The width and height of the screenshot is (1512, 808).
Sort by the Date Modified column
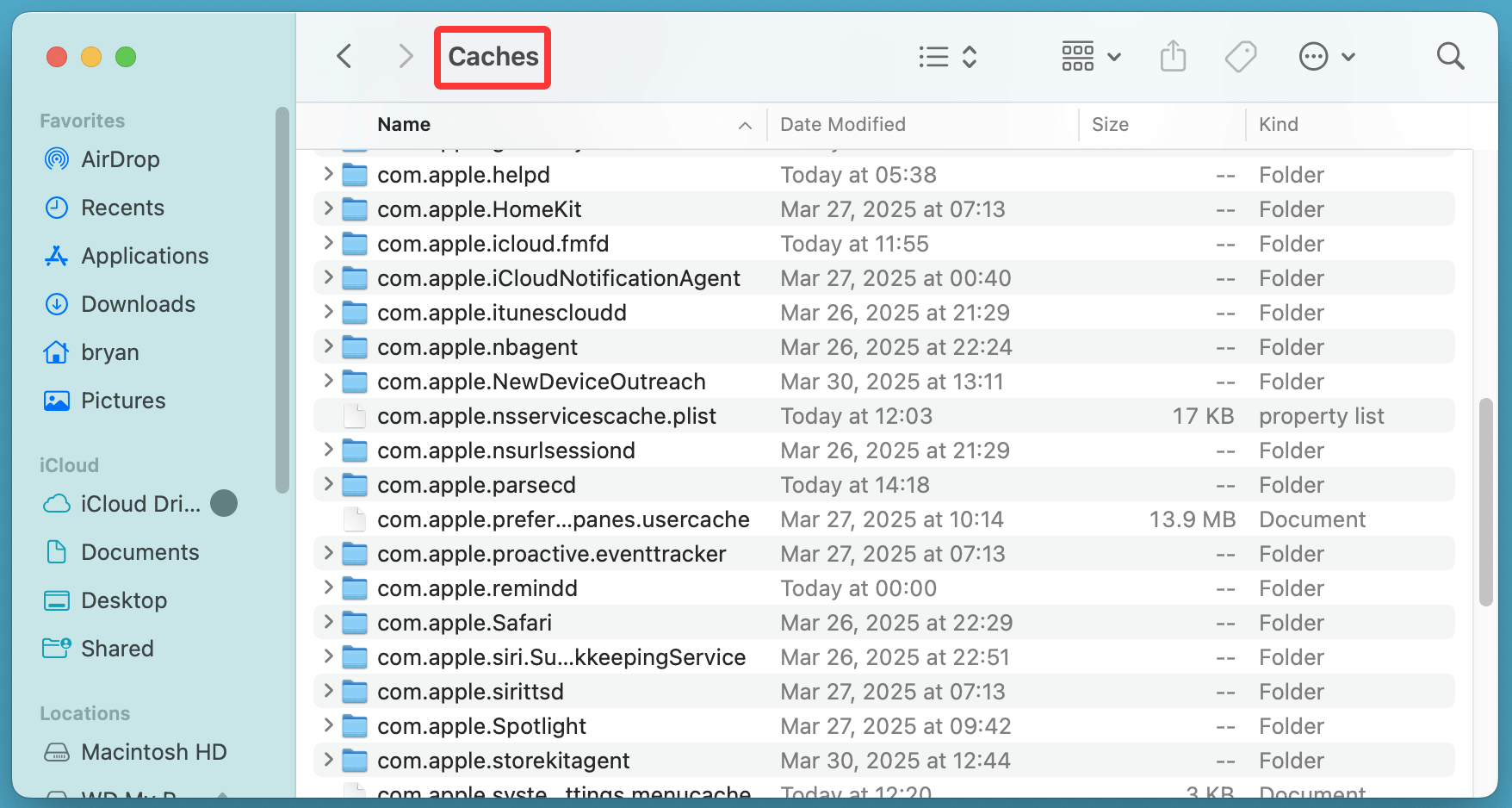842,124
